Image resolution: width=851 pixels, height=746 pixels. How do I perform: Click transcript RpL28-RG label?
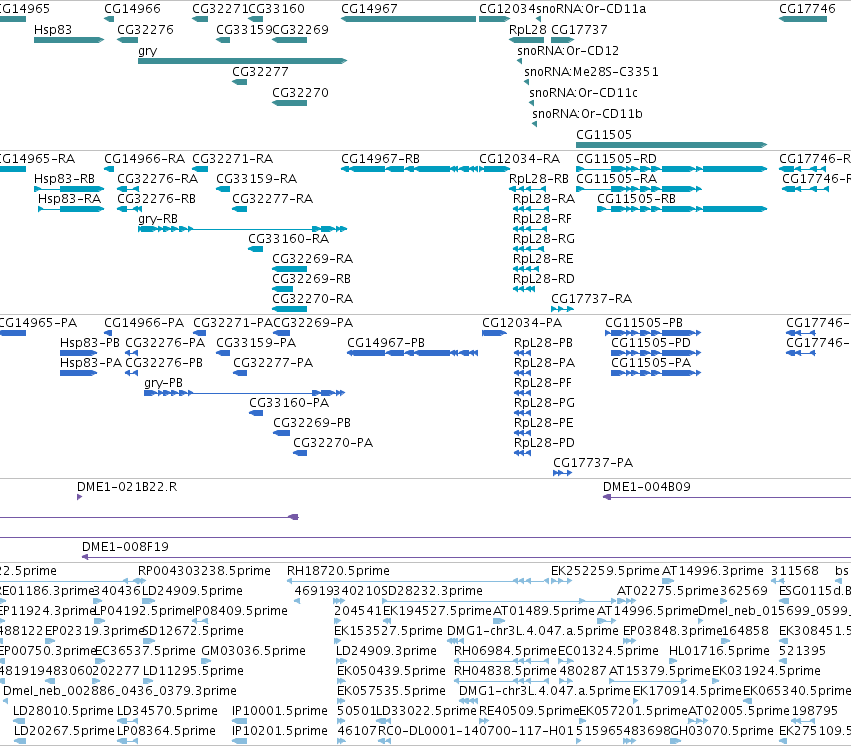coord(544,239)
